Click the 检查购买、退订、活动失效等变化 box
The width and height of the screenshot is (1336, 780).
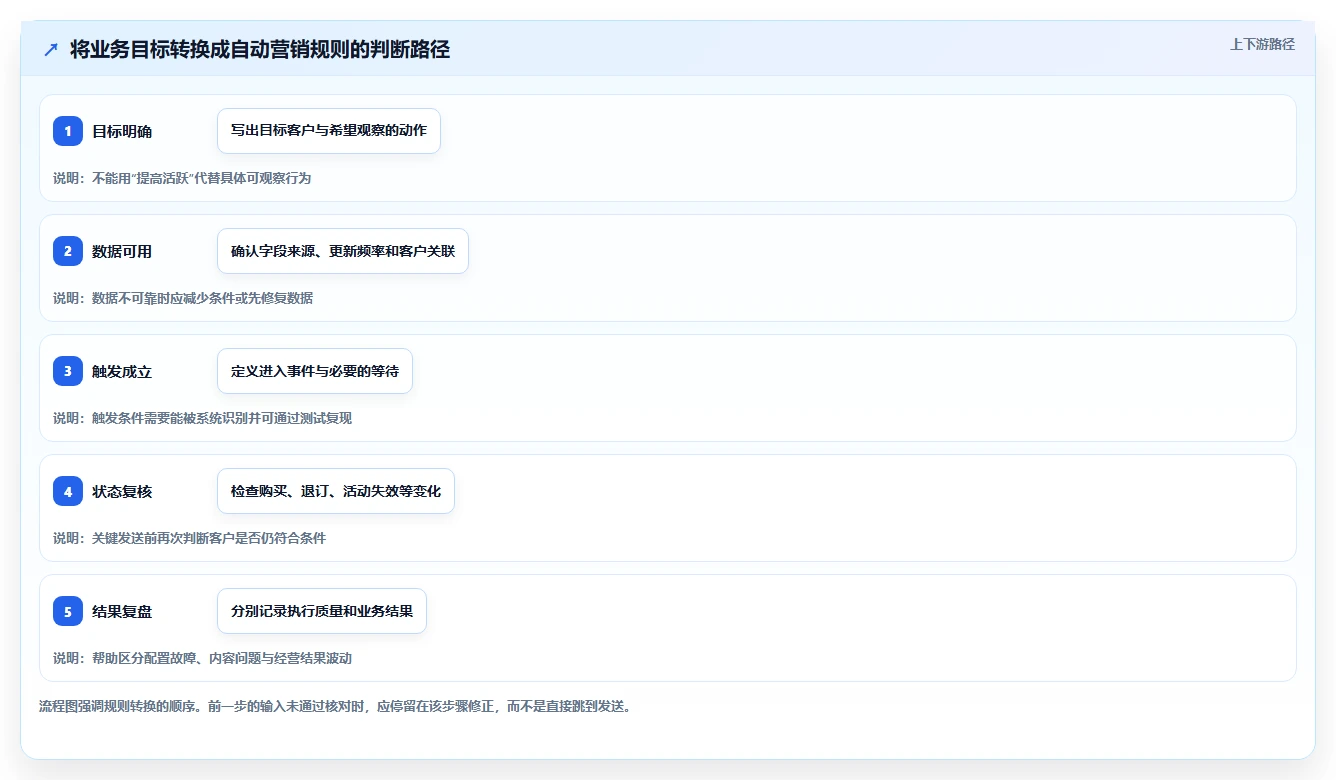pyautogui.click(x=336, y=491)
